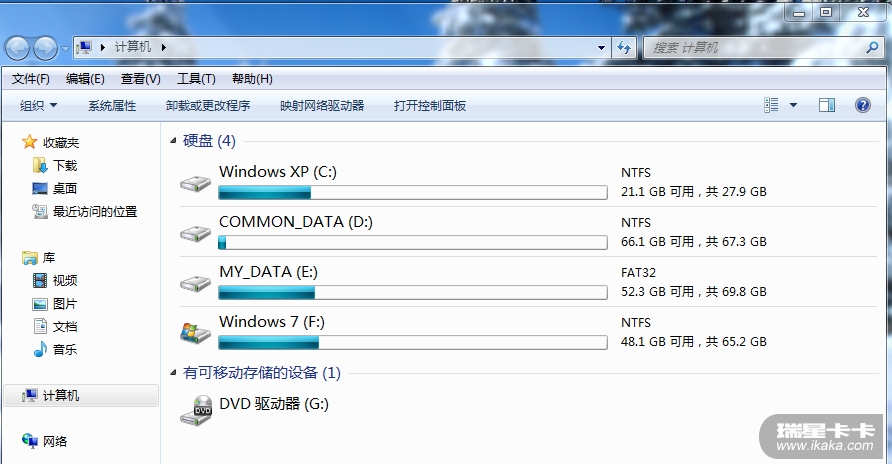Open the 工具(T) menu

196,79
